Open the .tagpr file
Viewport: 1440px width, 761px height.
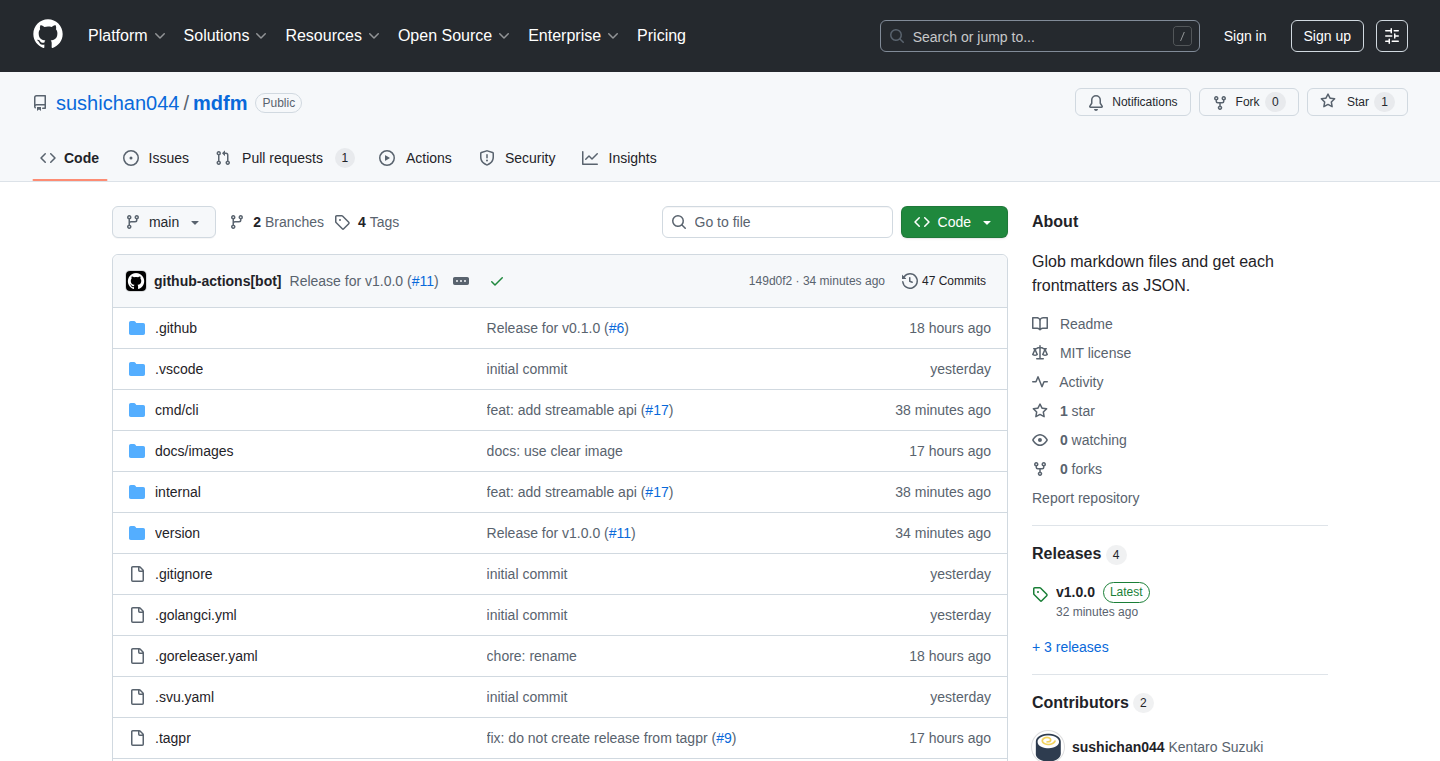pos(173,738)
